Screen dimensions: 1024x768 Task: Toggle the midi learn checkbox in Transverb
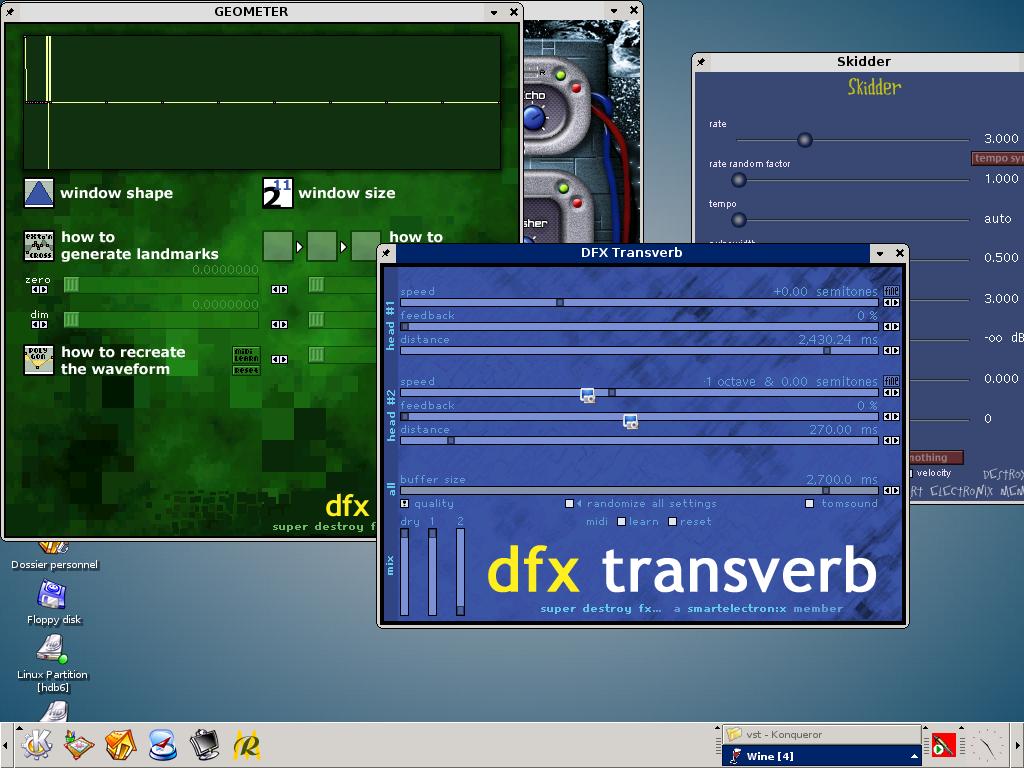click(x=622, y=522)
